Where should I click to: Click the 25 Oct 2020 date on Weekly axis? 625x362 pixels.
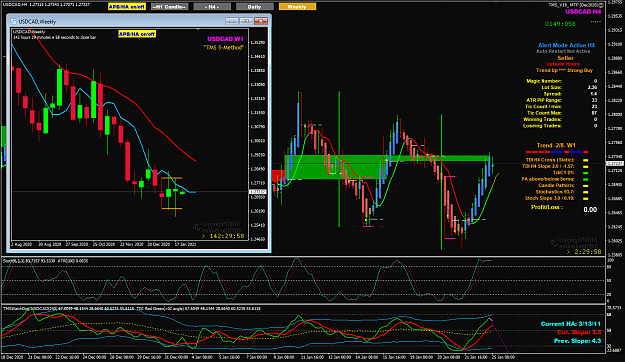104,244
